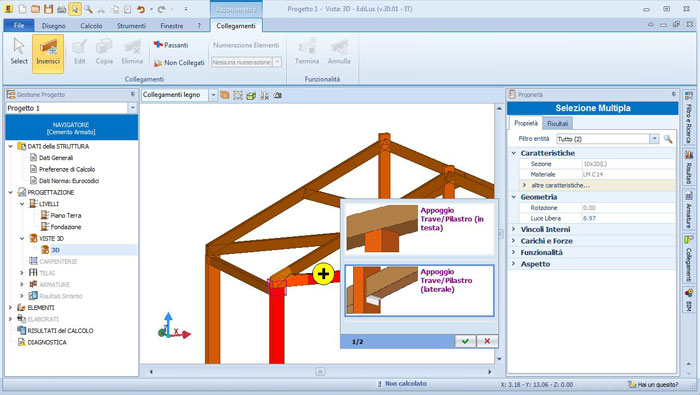Open the Collegamenti legno dropdown
The height and width of the screenshot is (395, 700).
[212, 95]
